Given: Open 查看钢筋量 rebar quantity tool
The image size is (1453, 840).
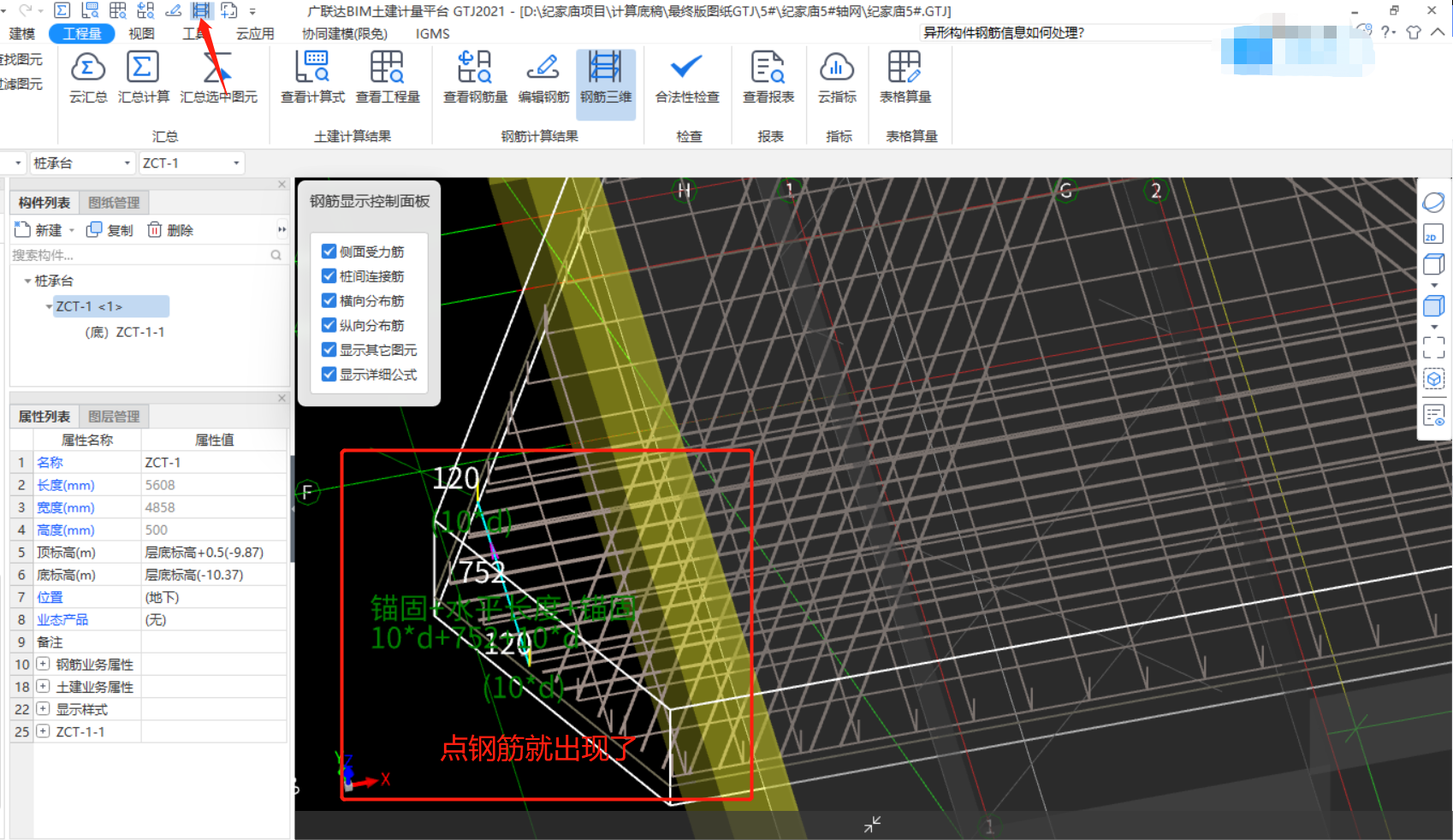Looking at the screenshot, I should pyautogui.click(x=475, y=78).
